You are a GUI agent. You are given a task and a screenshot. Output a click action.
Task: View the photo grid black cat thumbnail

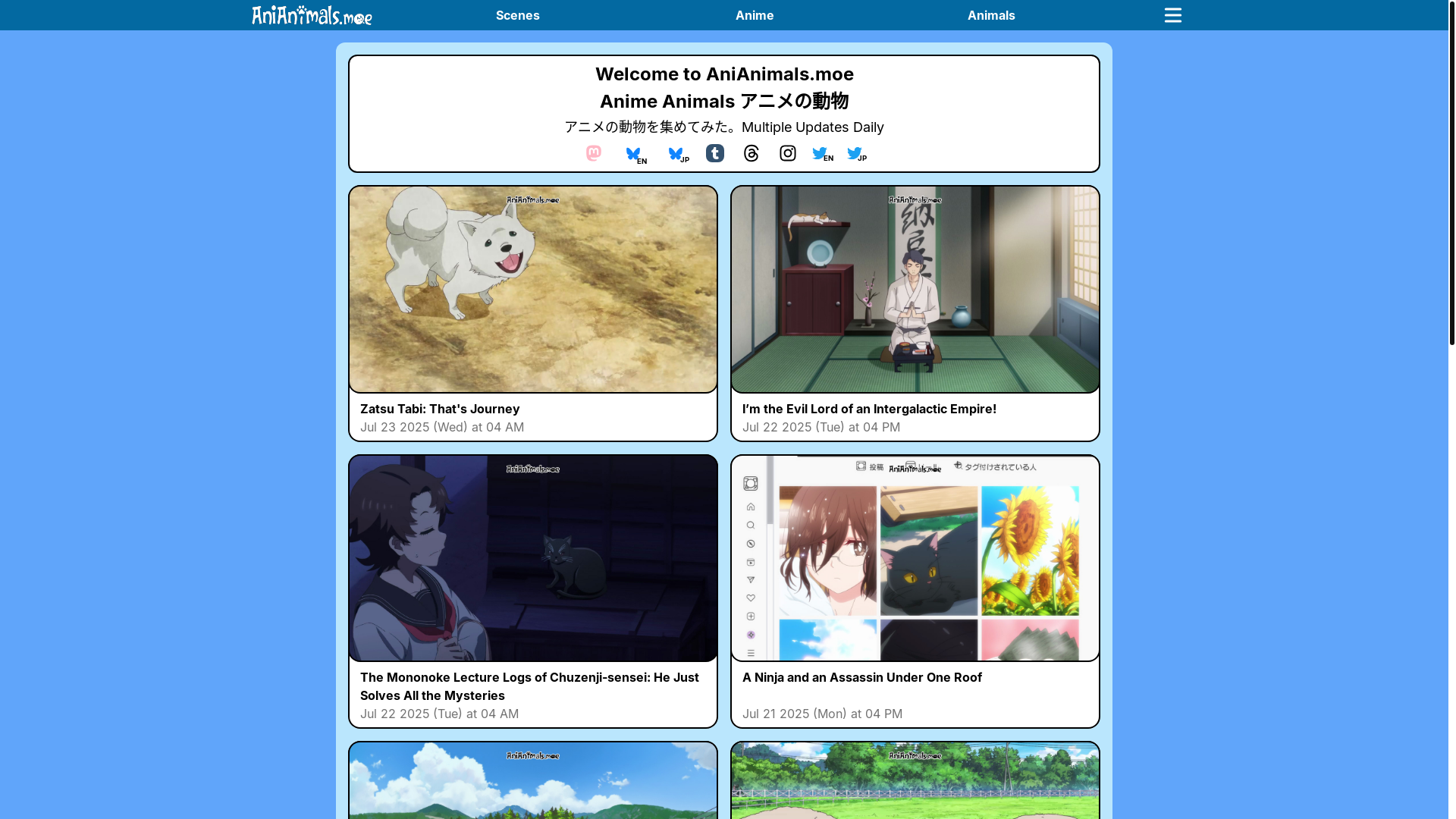[x=915, y=558]
